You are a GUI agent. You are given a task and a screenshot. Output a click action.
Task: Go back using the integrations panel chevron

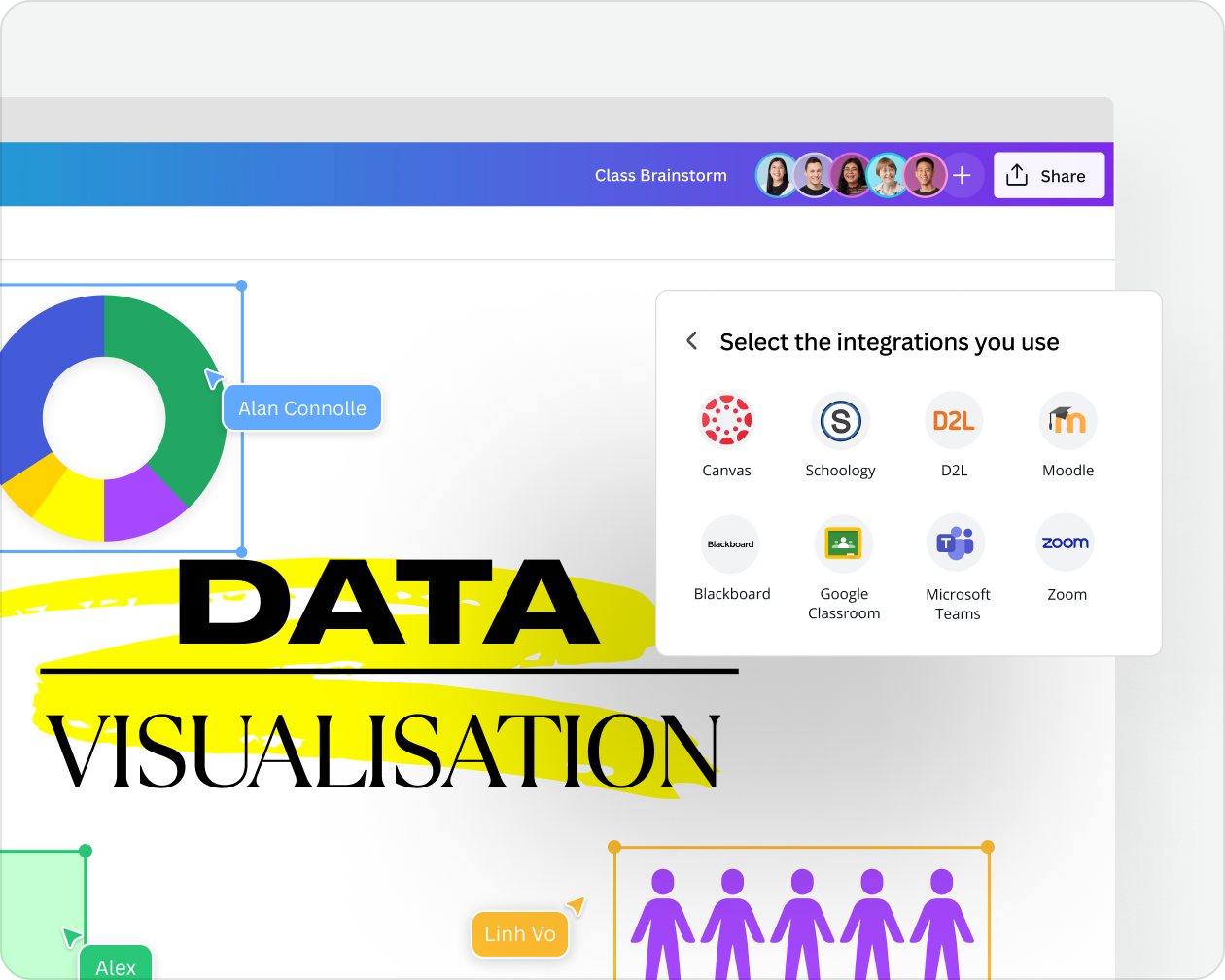click(692, 341)
